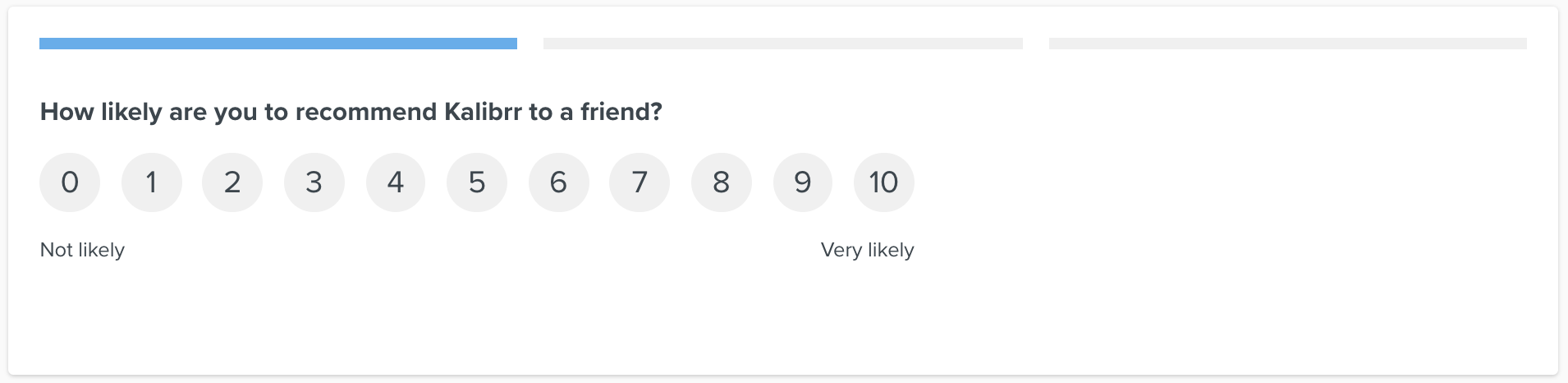Give the top score of 10

tap(883, 182)
